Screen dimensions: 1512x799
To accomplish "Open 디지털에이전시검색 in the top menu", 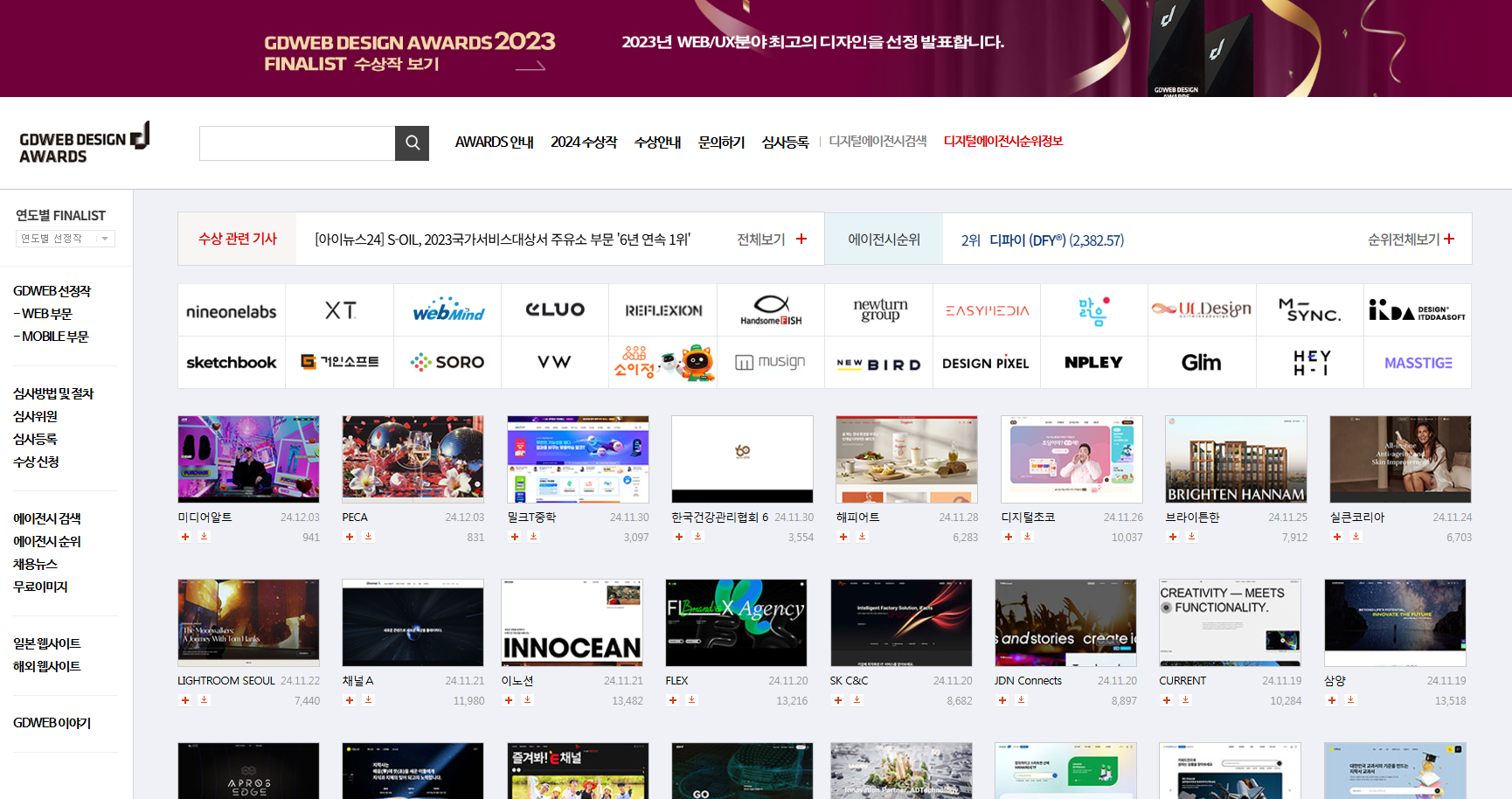I will [x=877, y=141].
